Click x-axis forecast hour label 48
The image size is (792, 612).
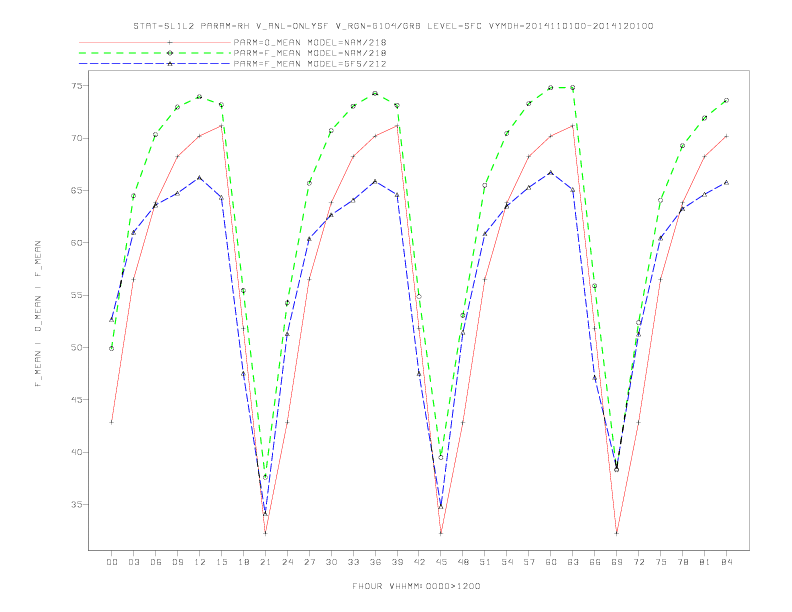463,562
